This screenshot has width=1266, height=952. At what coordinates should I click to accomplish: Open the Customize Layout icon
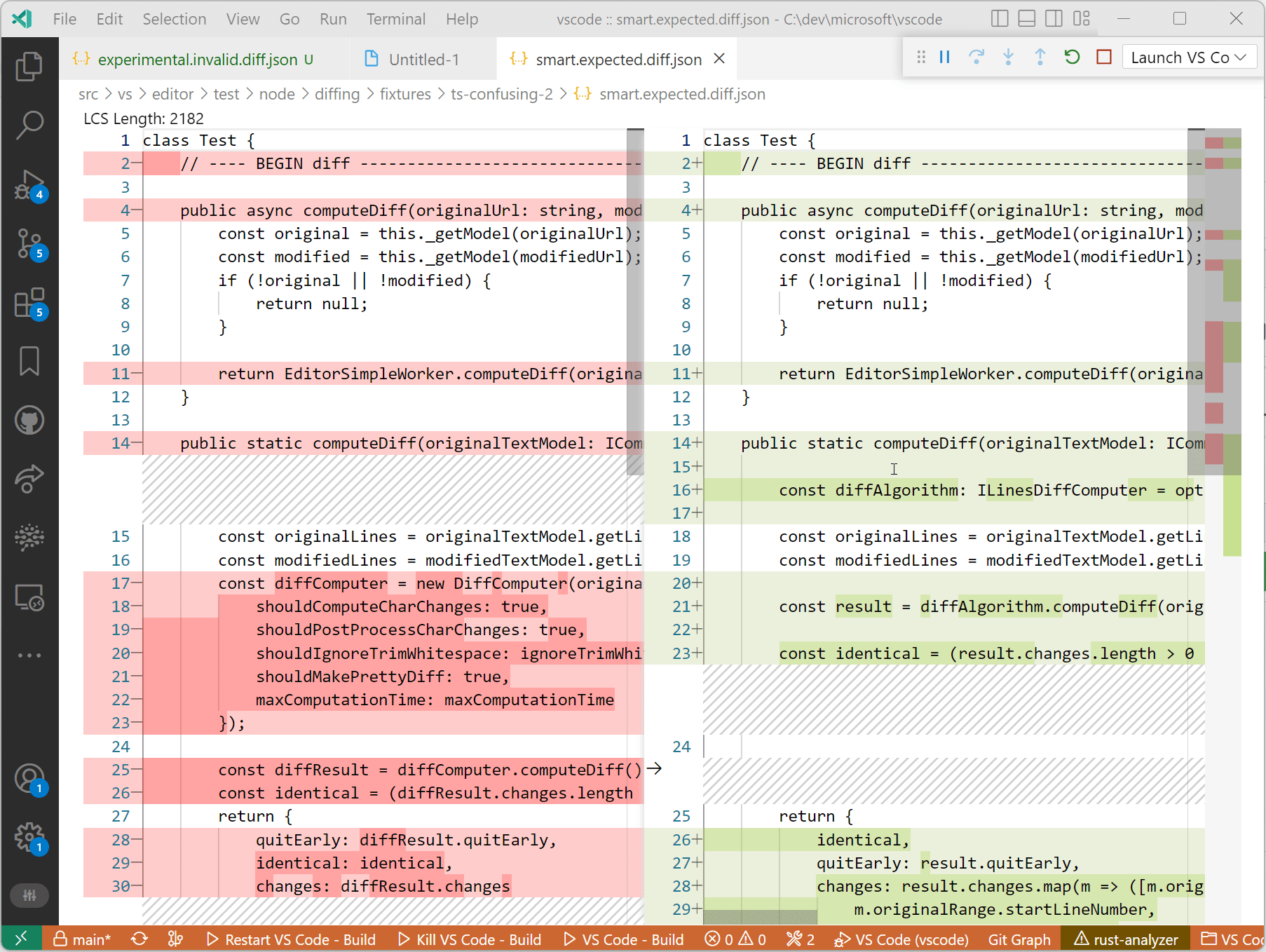coord(1082,19)
